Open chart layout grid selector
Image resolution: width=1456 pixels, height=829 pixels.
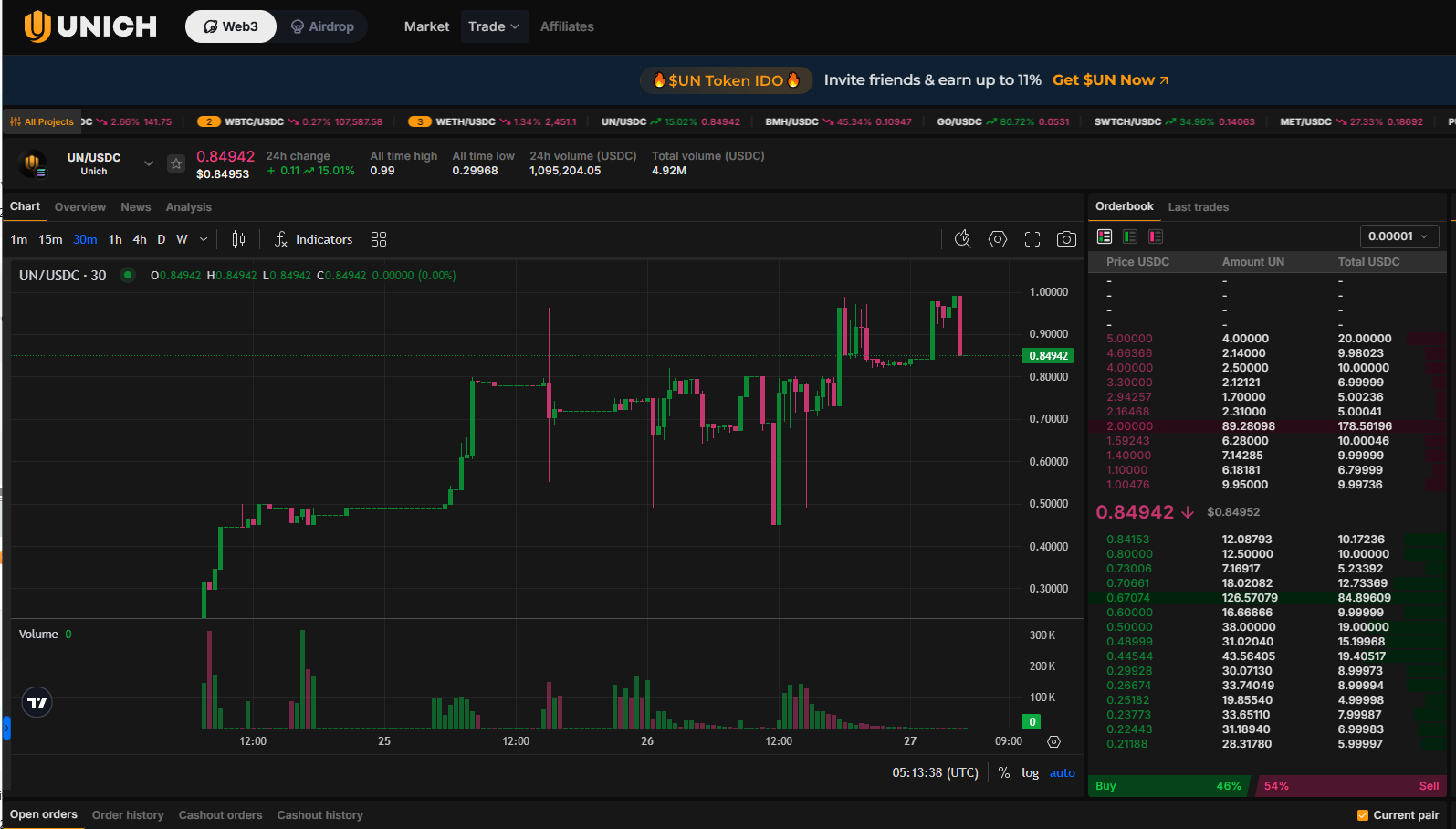tap(379, 239)
